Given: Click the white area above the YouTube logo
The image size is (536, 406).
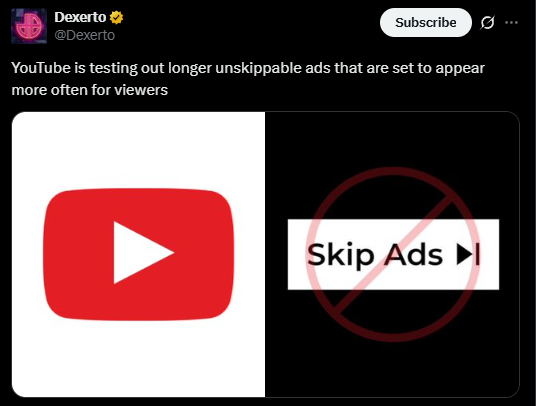Looking at the screenshot, I should click(138, 150).
